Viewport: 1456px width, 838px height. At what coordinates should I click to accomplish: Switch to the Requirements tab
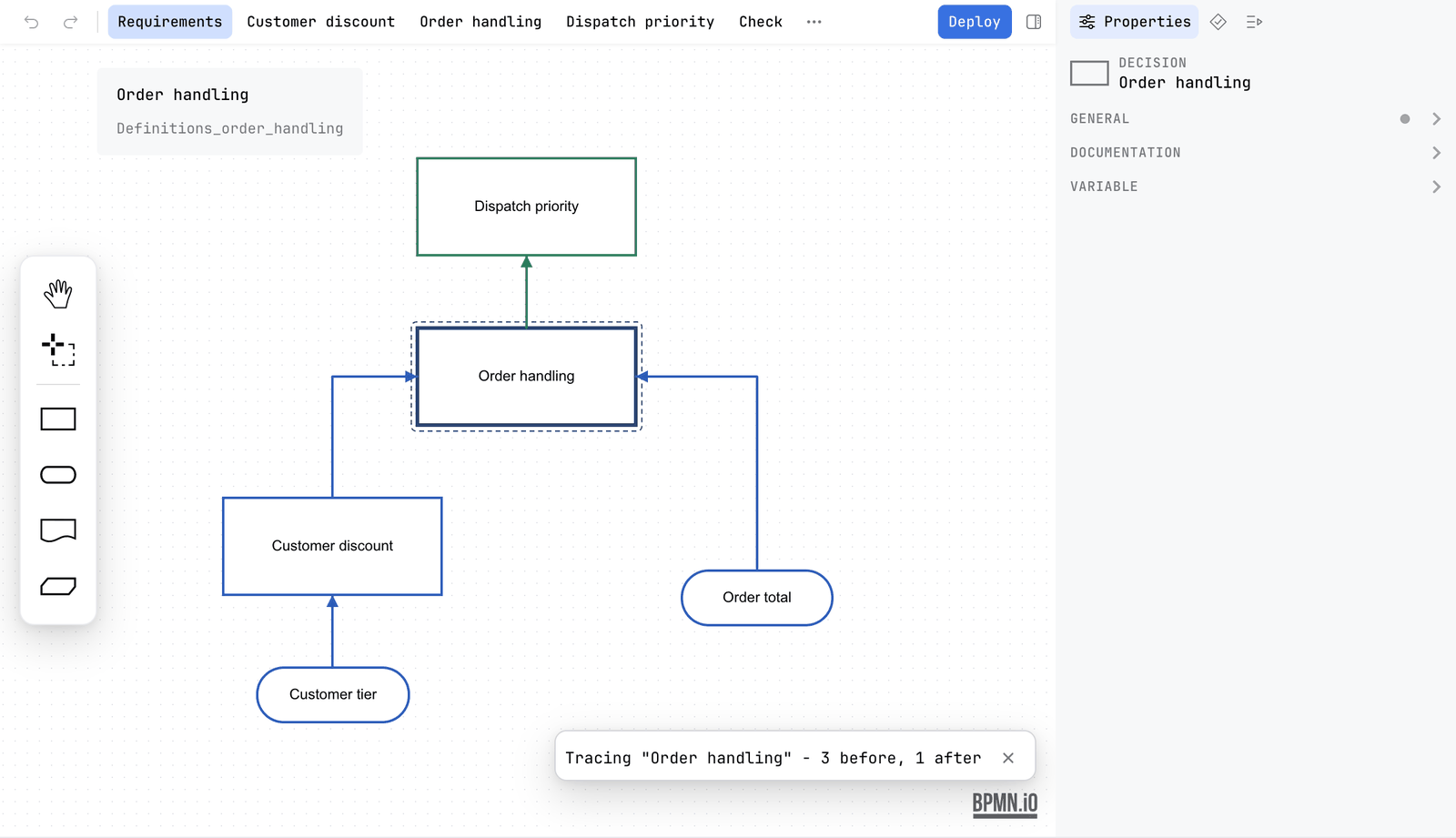(170, 22)
